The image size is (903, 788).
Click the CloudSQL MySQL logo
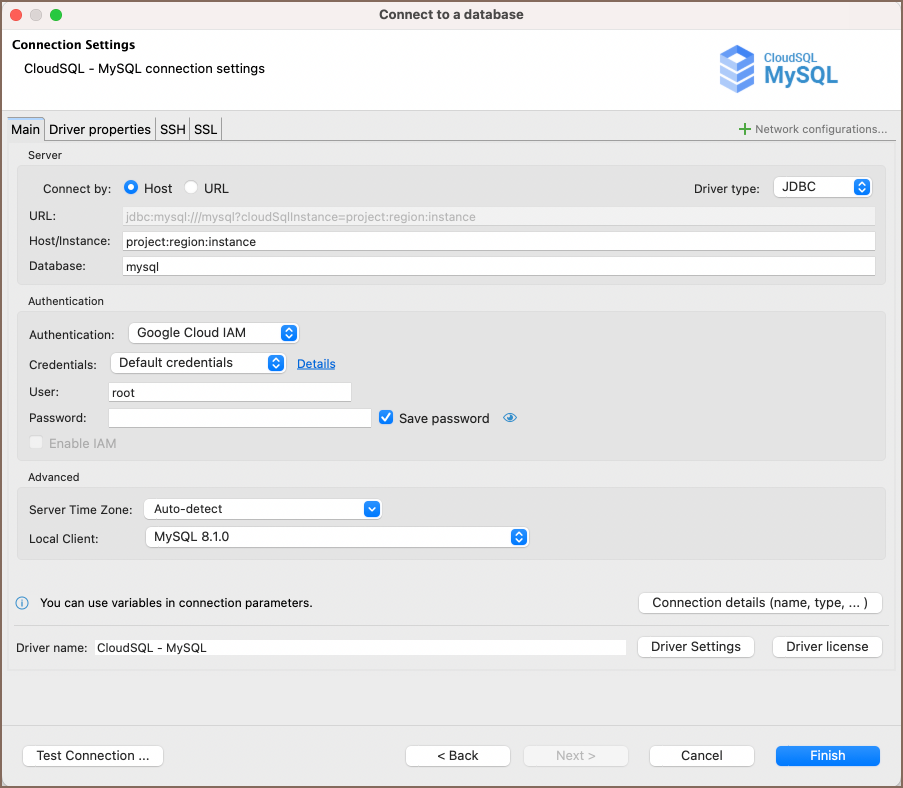tap(779, 68)
